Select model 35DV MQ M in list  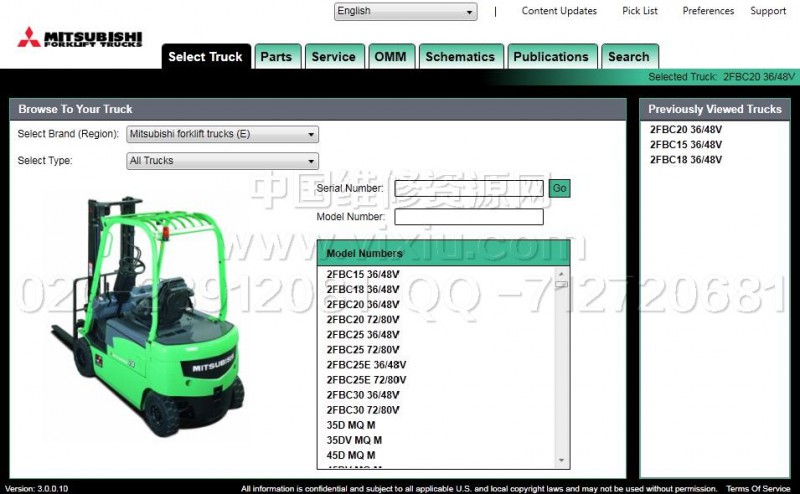[354, 440]
